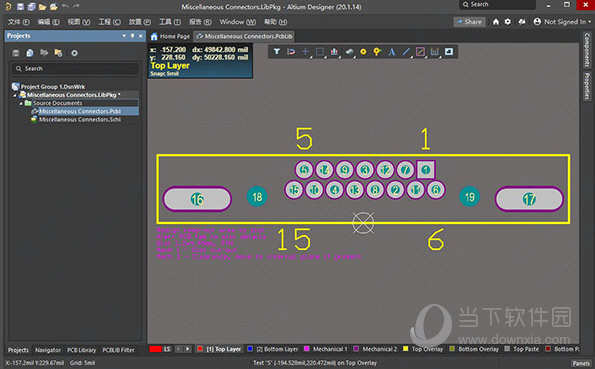The width and height of the screenshot is (595, 369).
Task: Switch to the PCB Library panel tab
Action: [x=82, y=350]
